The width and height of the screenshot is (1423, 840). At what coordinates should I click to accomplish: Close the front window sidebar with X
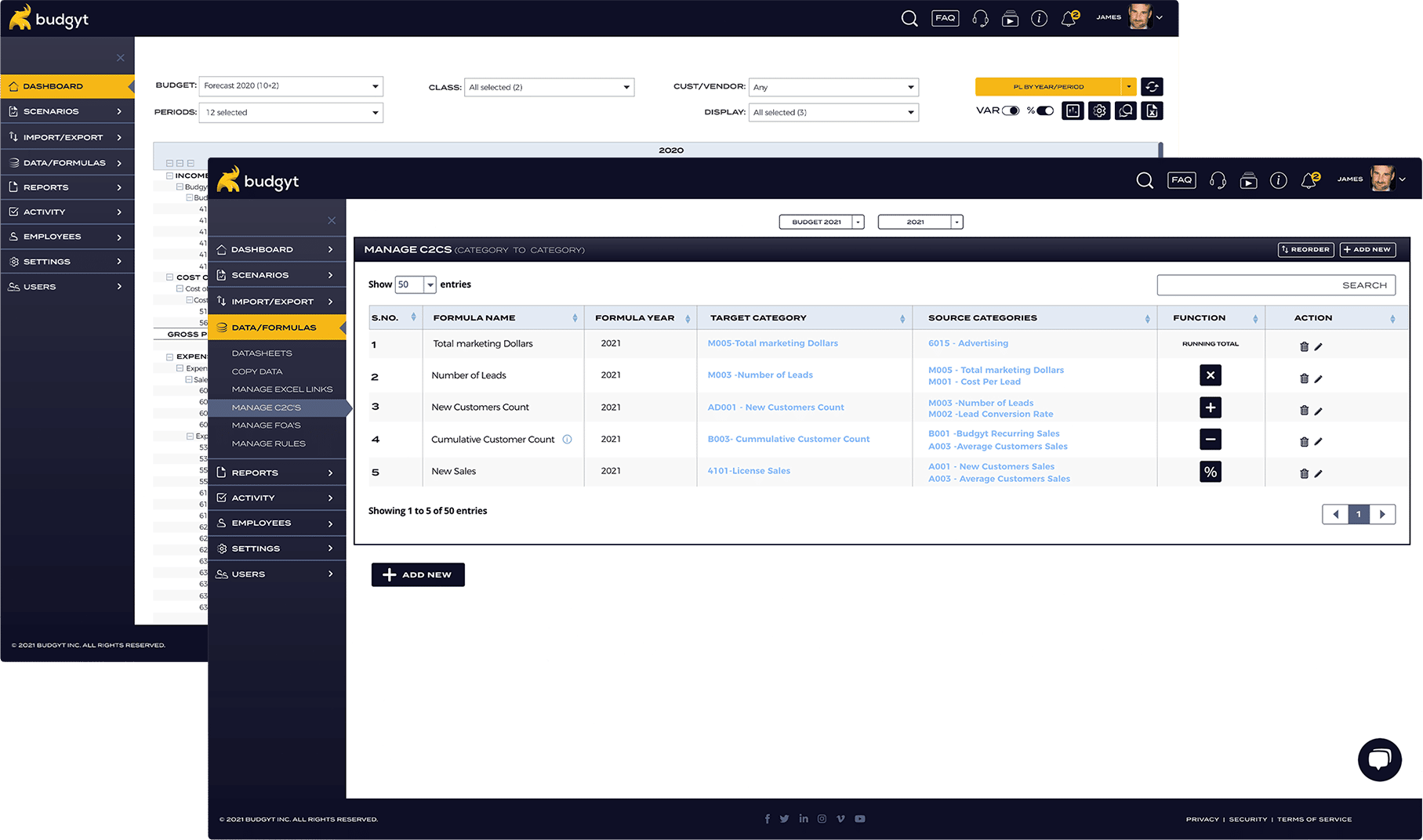click(x=332, y=221)
